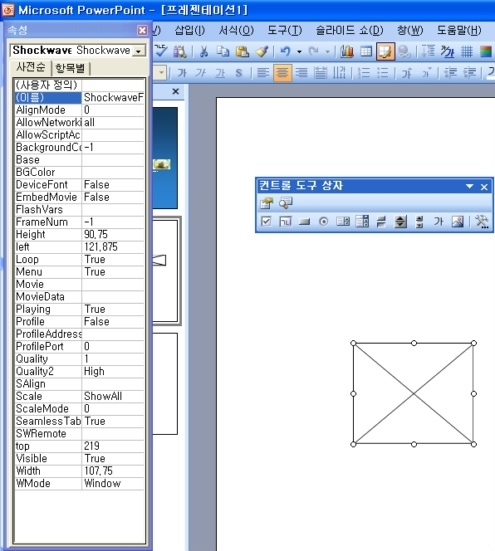Select the Format Painter brush

tap(262, 52)
